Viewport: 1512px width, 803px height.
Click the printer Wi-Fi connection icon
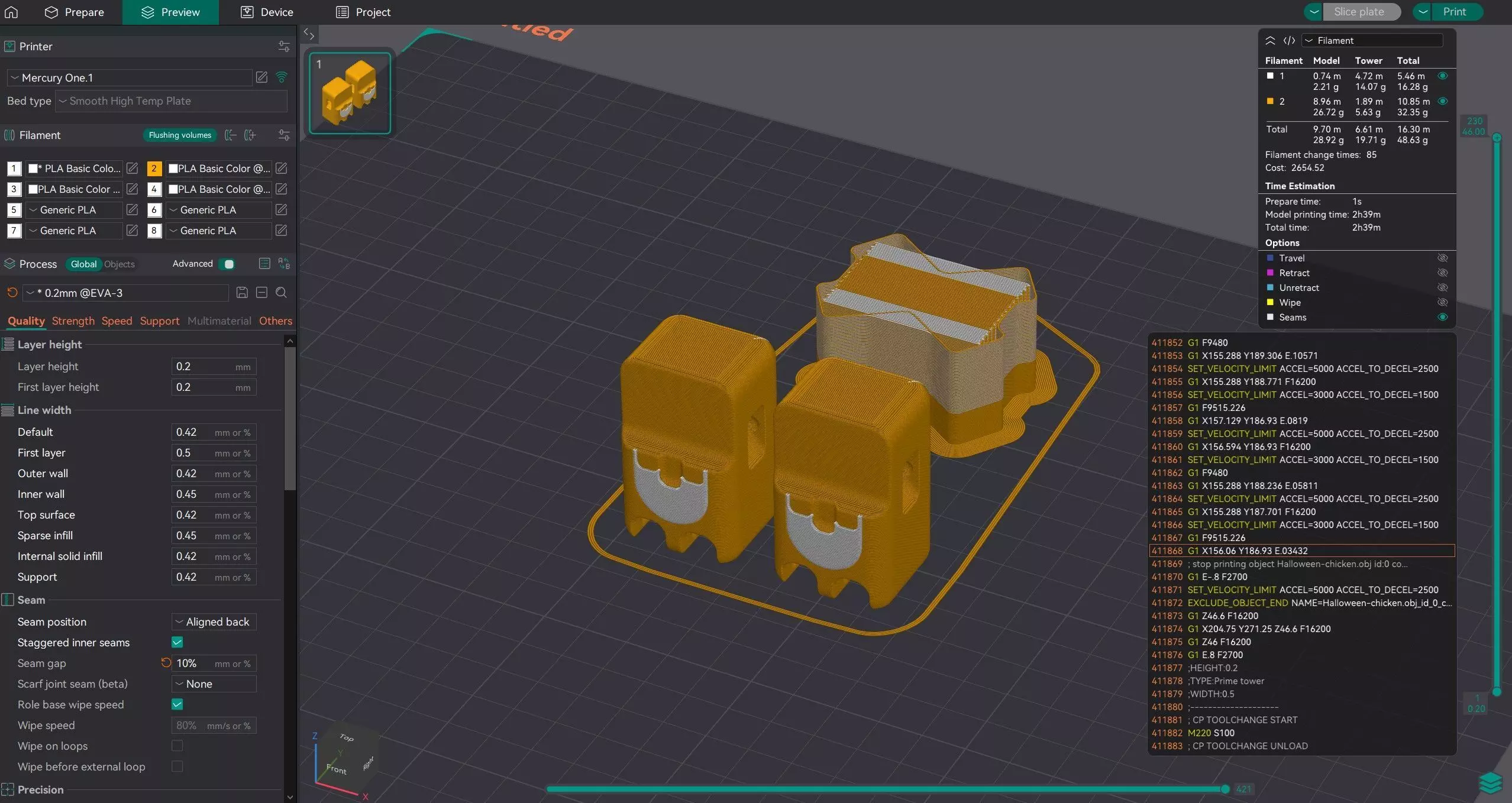click(282, 77)
